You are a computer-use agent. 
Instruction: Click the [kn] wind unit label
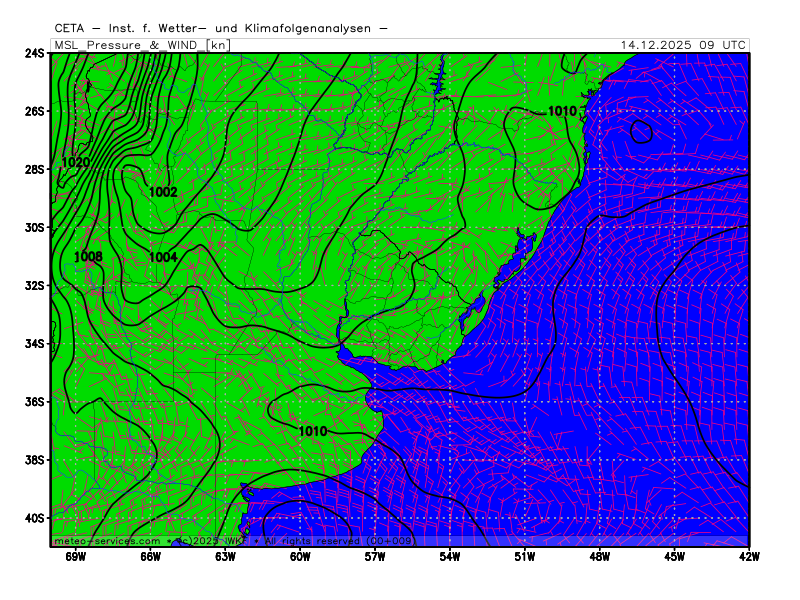pyautogui.click(x=217, y=45)
